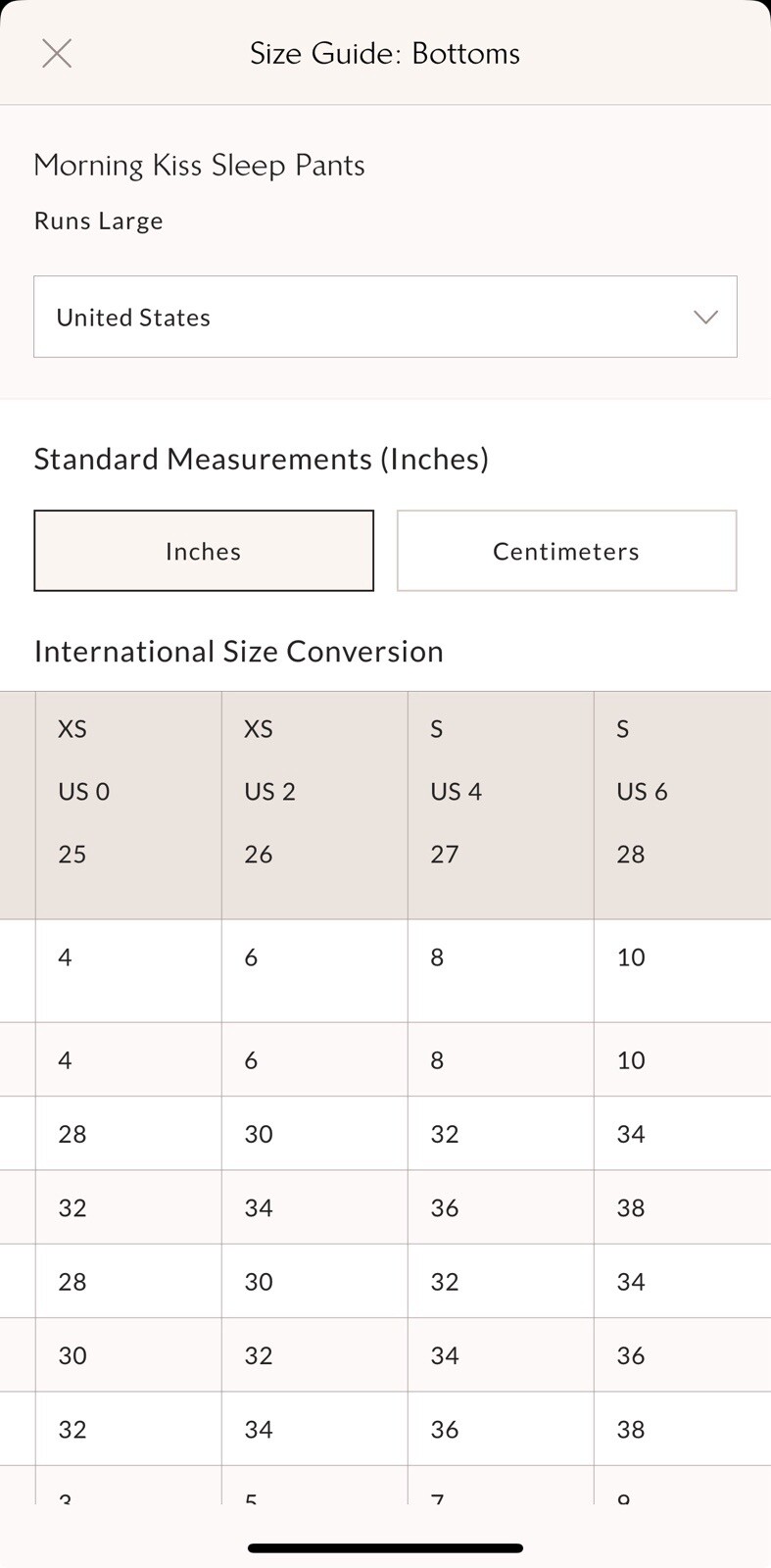The image size is (771, 1568).
Task: Click the Standard Measurements (Inches) heading
Action: pyautogui.click(x=261, y=459)
